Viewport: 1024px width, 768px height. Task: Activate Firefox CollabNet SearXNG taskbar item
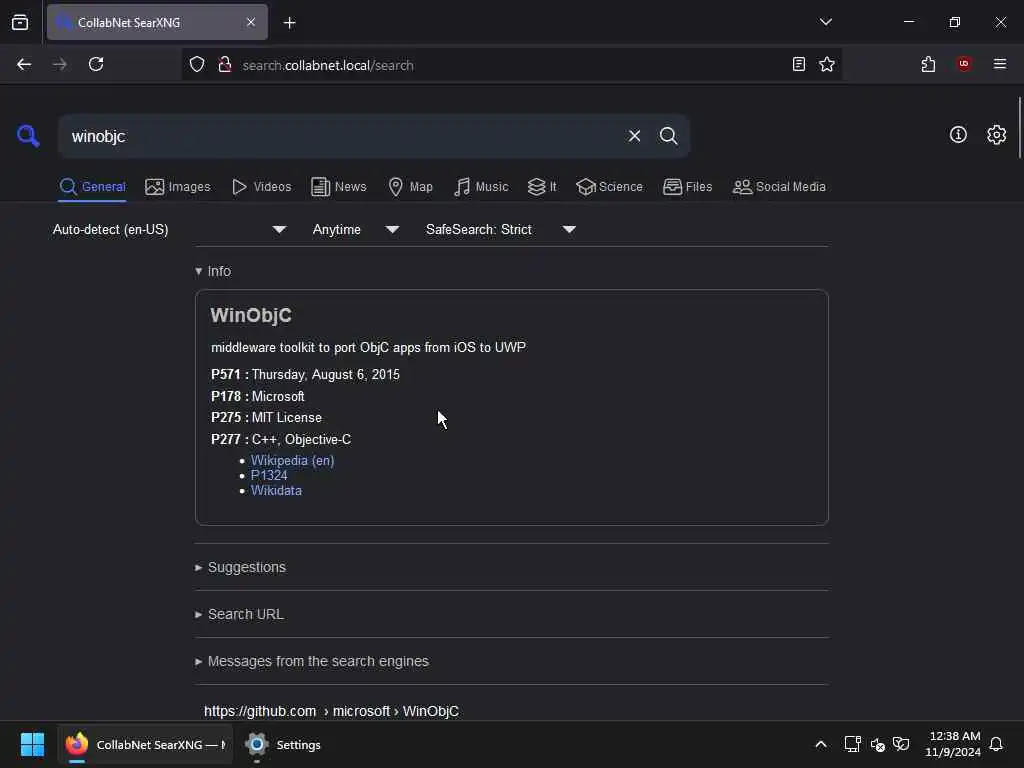tap(145, 744)
